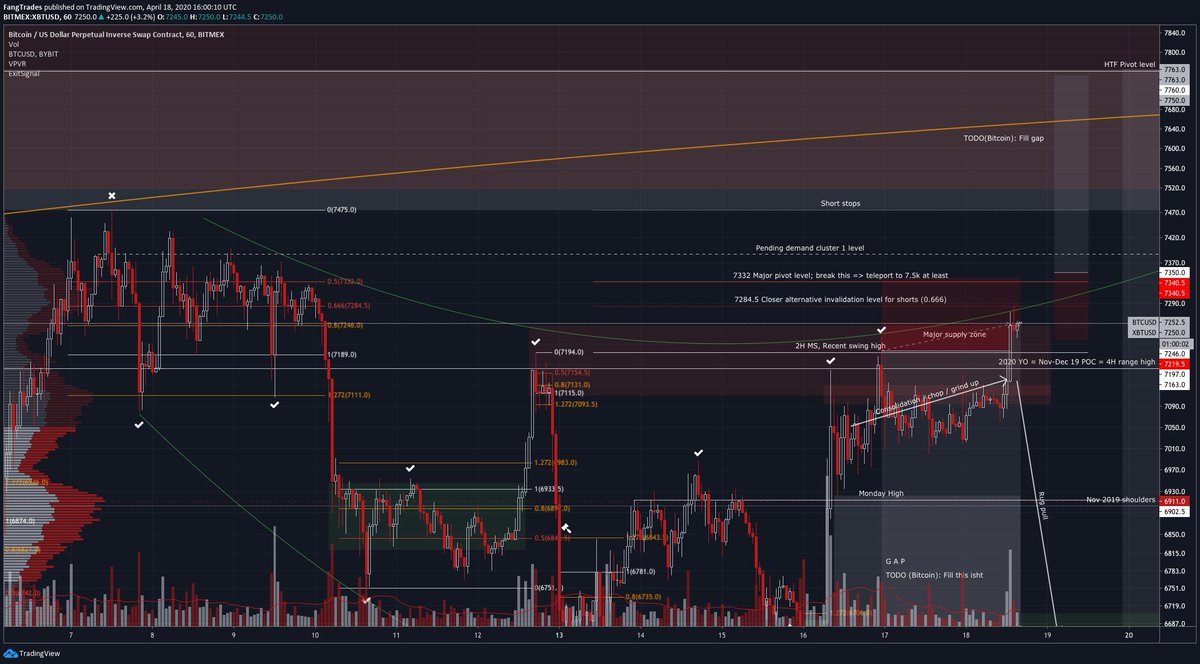Click the 7284.5 Closer alternative invalidation text
Viewport: 1200px width, 664px height.
coord(840,299)
